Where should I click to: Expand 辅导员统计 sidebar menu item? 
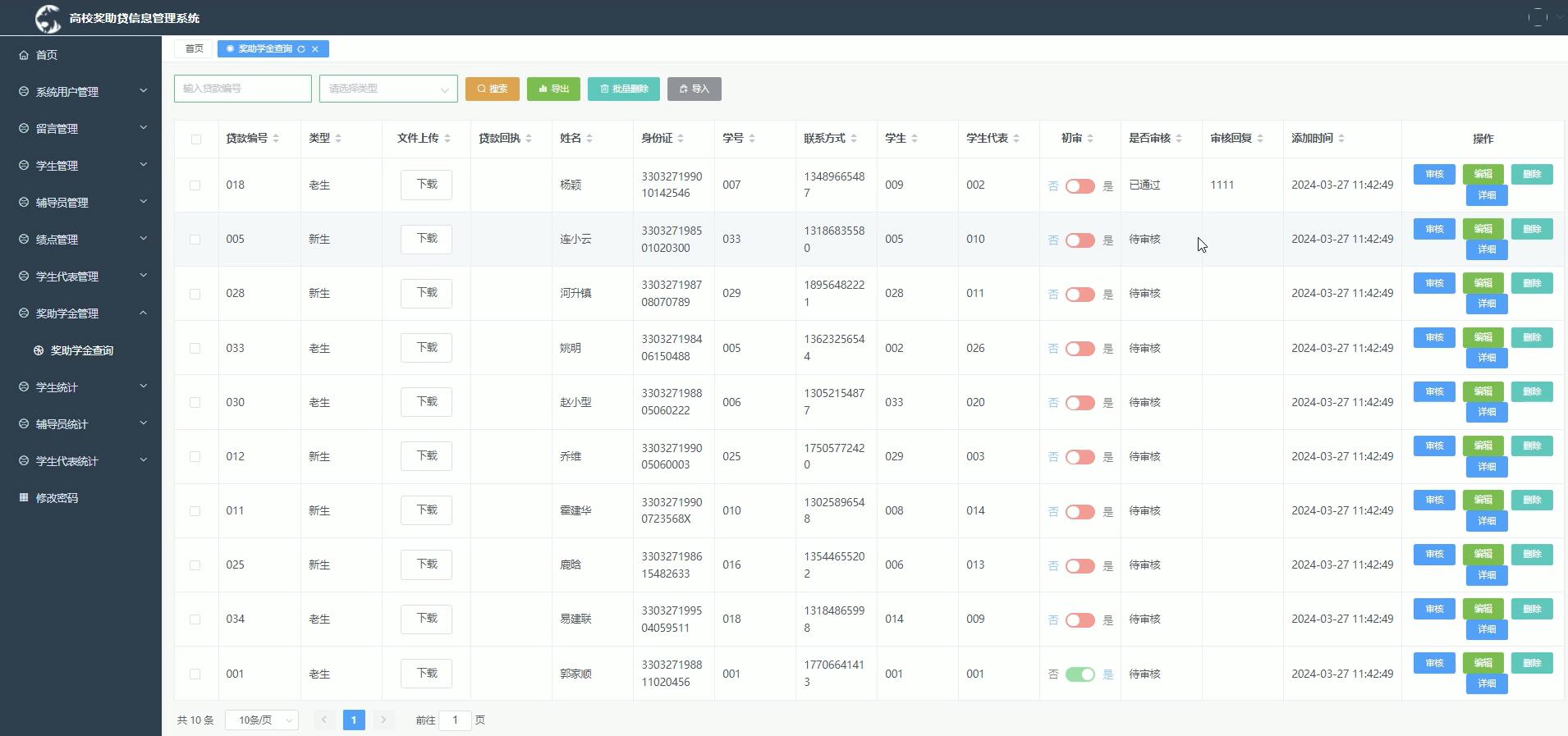pyautogui.click(x=80, y=424)
